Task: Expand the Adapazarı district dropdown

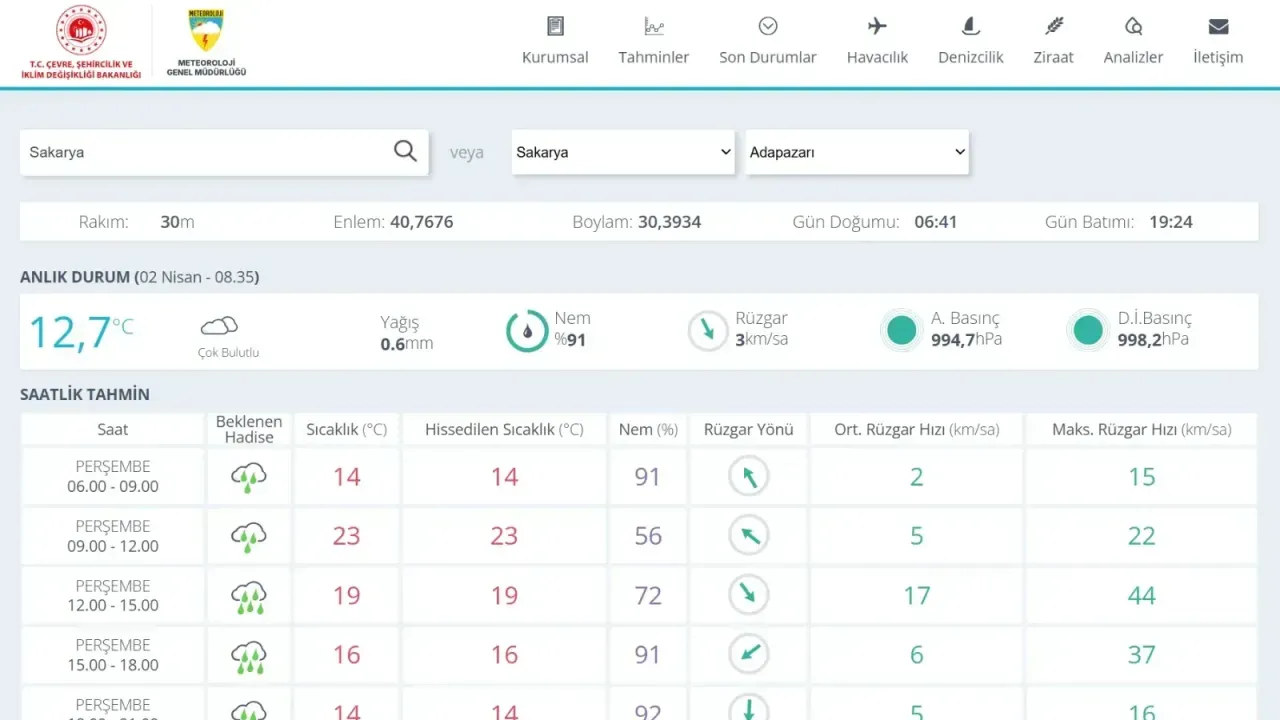Action: [857, 152]
